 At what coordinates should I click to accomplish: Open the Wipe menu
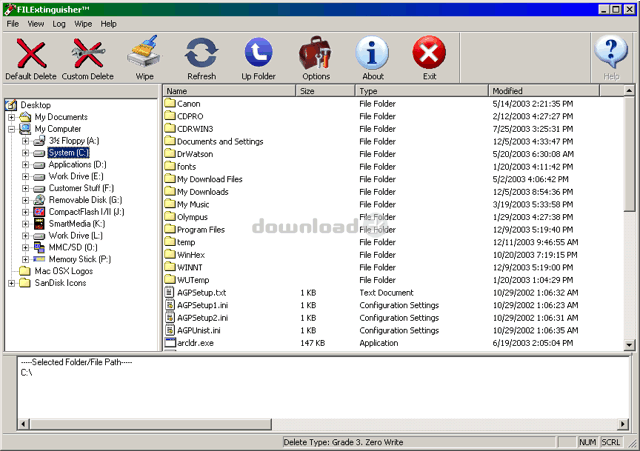pyautogui.click(x=83, y=24)
